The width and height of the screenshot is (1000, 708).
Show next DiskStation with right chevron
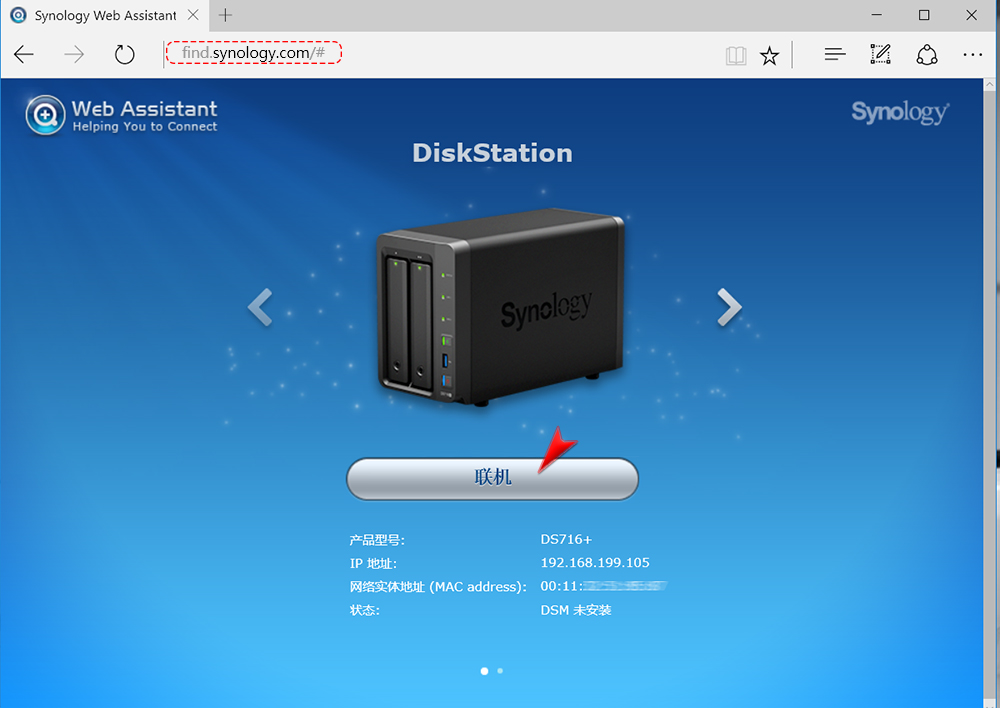(x=729, y=308)
